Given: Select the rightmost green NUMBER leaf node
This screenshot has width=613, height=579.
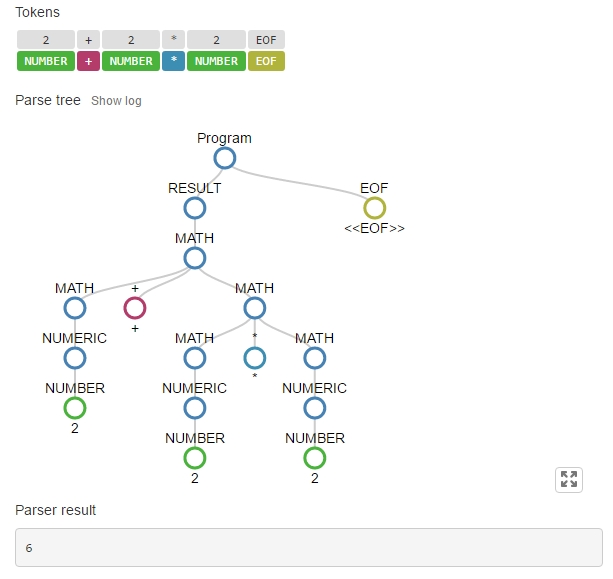Looking at the screenshot, I should pos(315,458).
